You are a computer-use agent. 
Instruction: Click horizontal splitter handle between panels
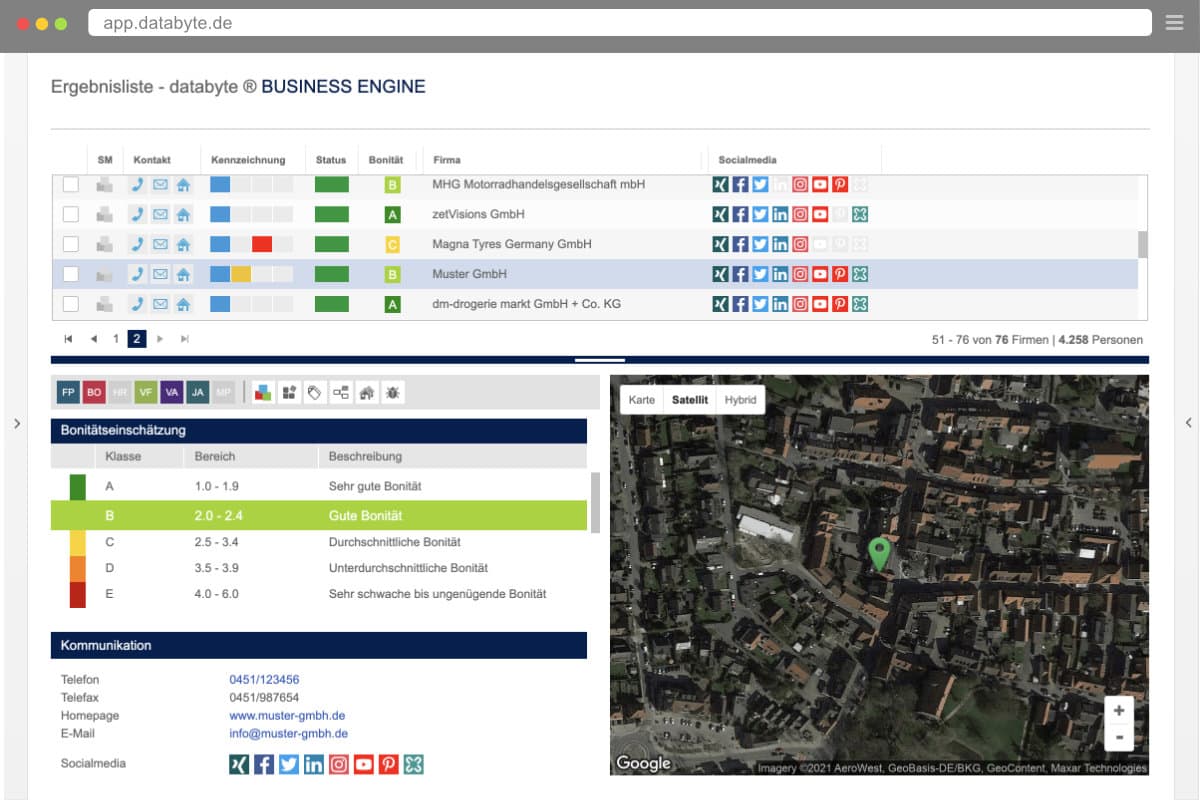click(x=600, y=359)
